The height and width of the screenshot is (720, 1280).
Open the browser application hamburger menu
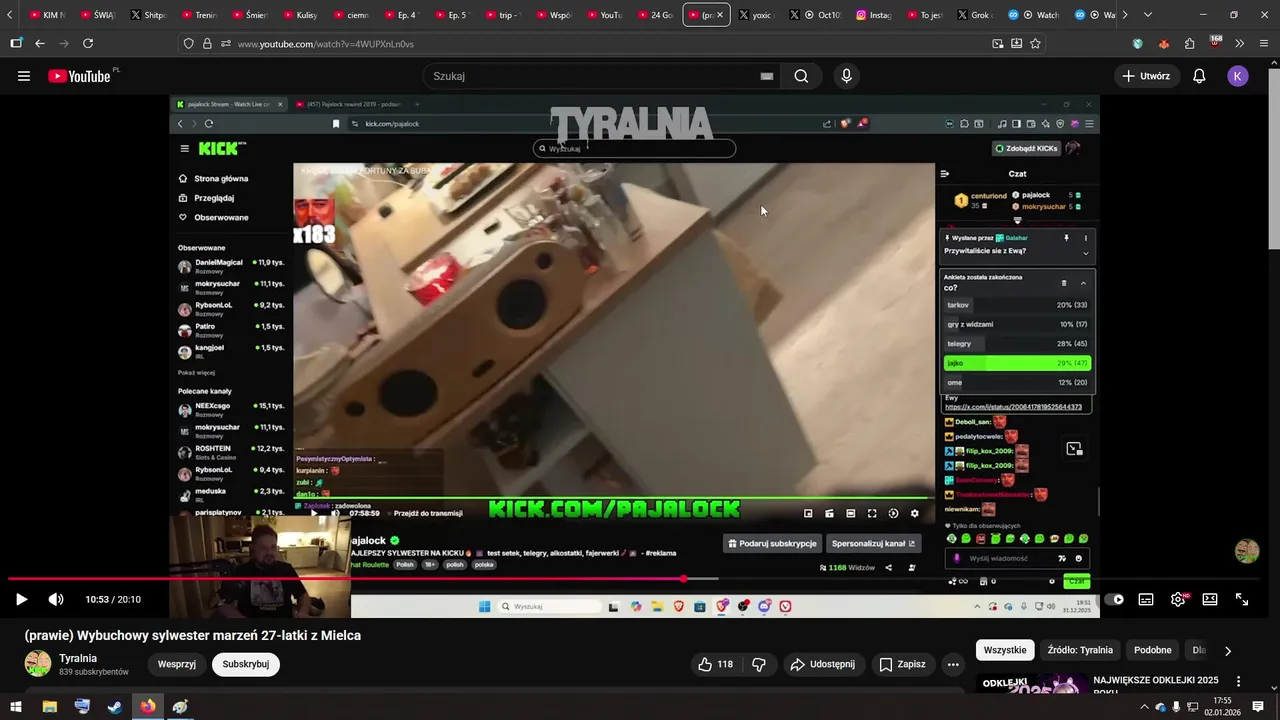pyautogui.click(x=1262, y=43)
